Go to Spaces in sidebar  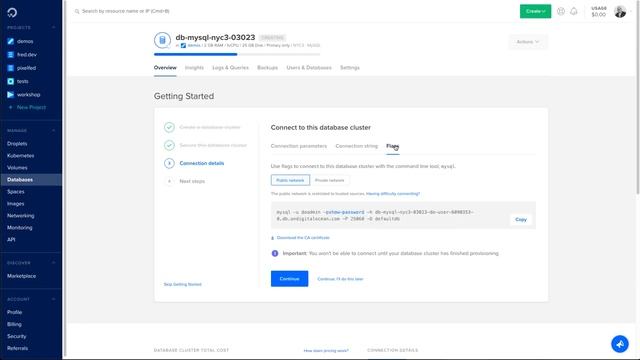point(16,192)
